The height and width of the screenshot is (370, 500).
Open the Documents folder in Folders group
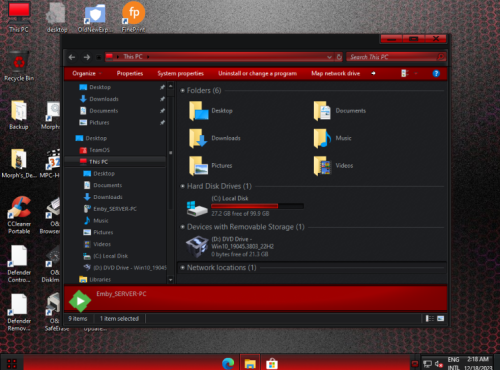coord(339,111)
